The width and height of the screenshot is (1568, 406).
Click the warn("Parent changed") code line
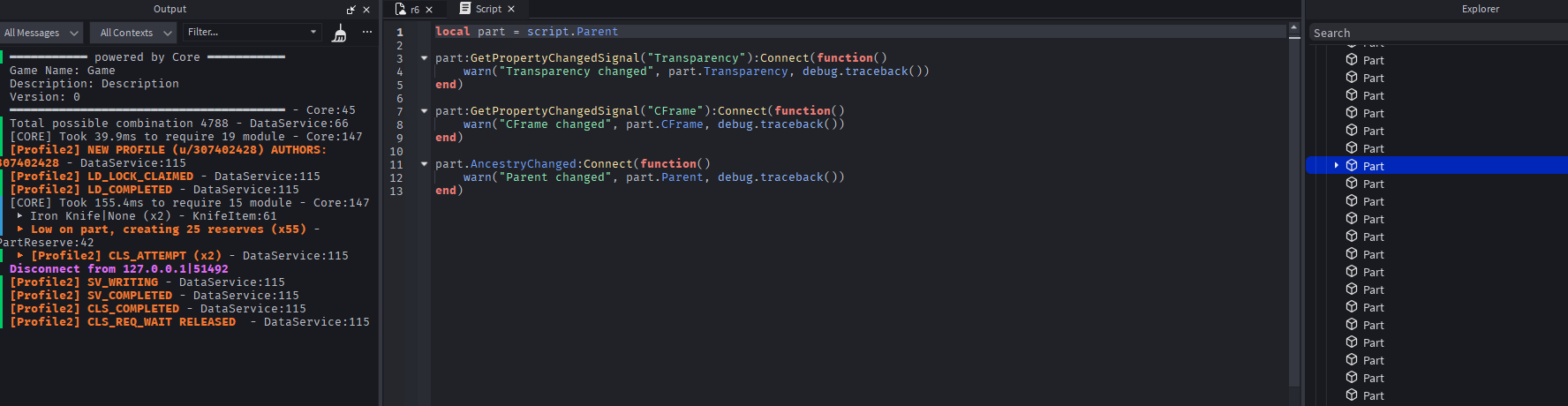pos(654,177)
